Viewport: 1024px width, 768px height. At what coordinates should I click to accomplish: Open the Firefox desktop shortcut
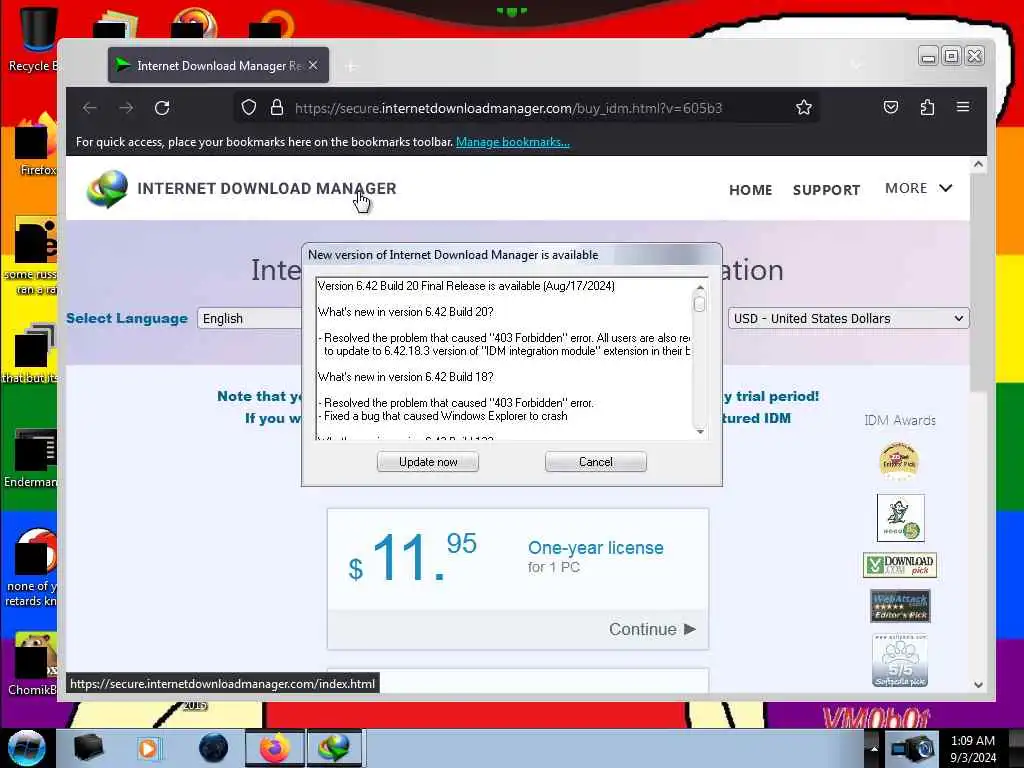36,145
